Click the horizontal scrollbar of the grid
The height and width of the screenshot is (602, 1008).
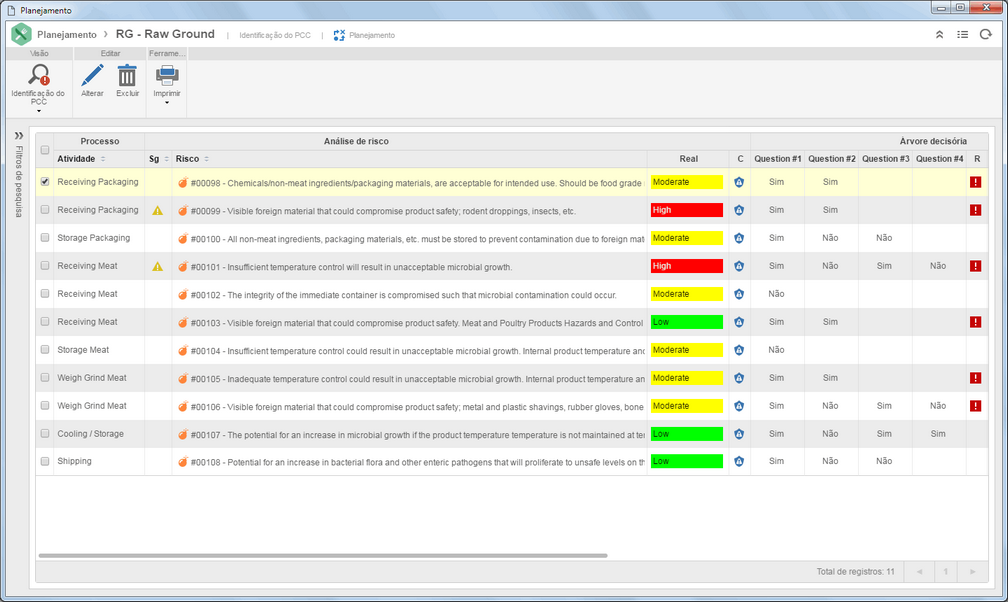(x=323, y=555)
